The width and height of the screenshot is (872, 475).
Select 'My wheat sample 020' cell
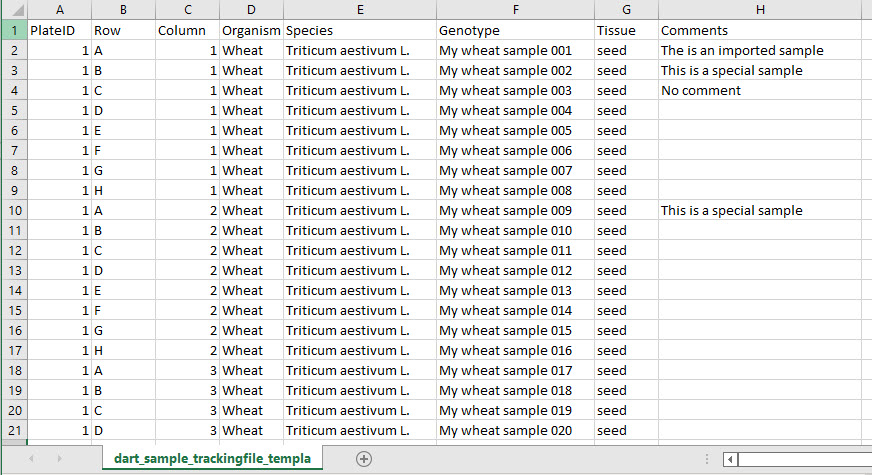click(515, 431)
